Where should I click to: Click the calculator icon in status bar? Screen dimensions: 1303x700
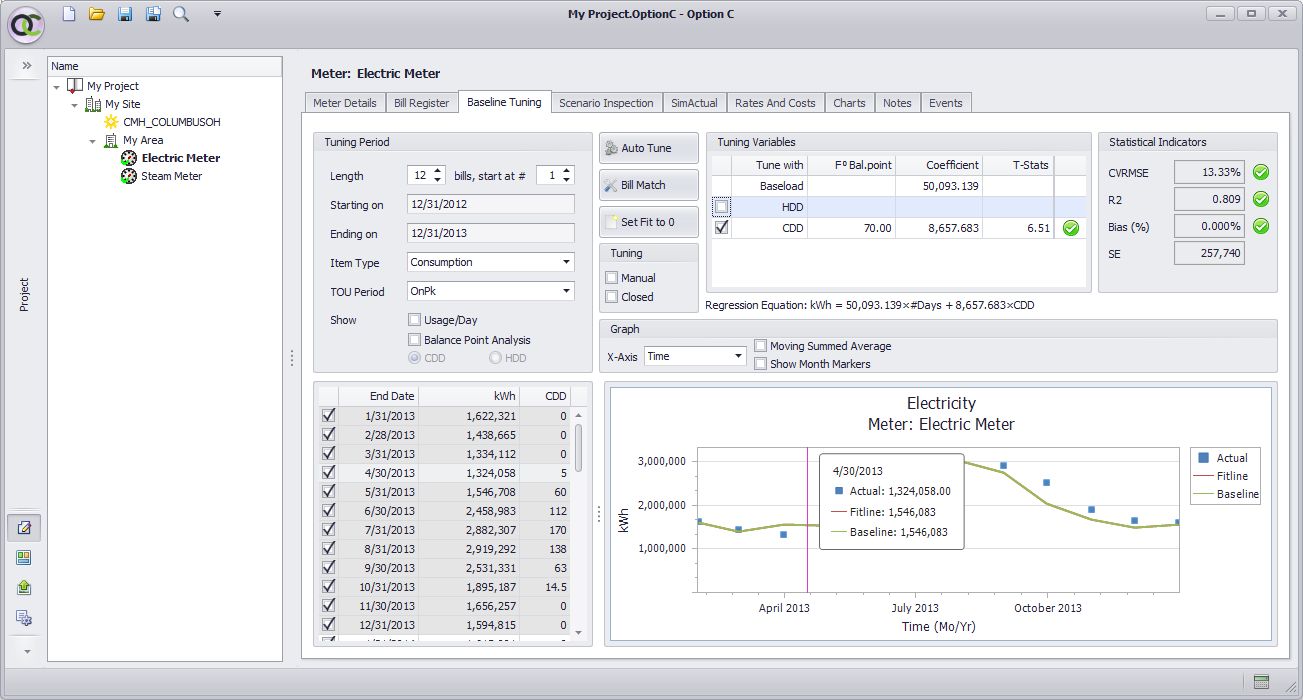pyautogui.click(x=1261, y=682)
